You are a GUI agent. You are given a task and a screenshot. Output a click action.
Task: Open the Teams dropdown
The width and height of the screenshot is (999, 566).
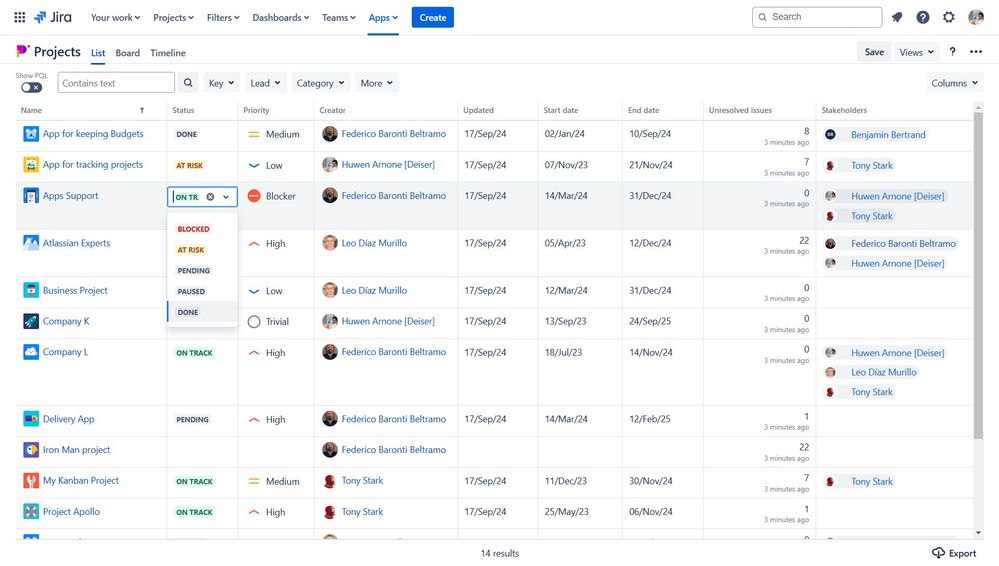[338, 17]
